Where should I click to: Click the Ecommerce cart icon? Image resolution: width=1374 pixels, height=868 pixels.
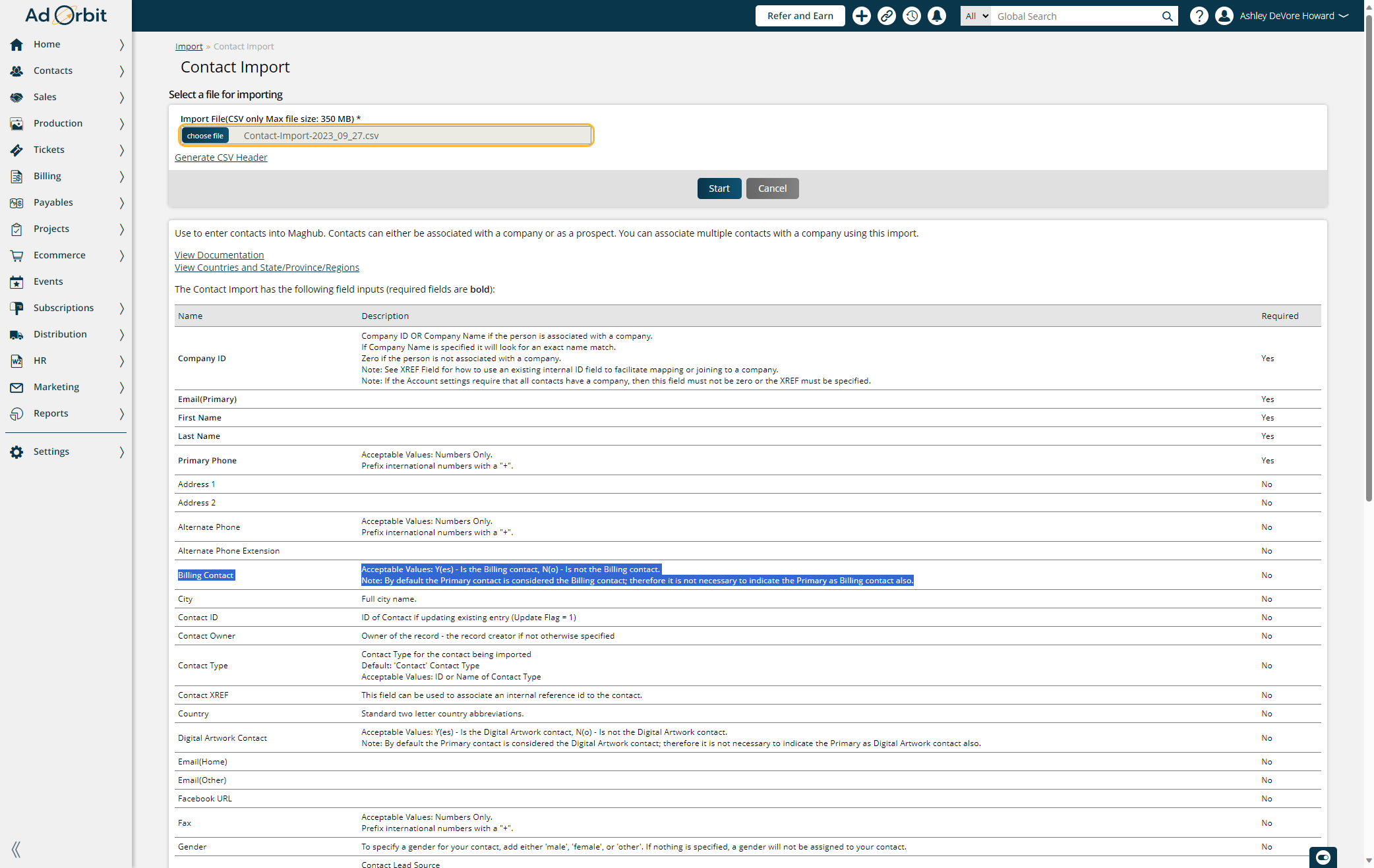pyautogui.click(x=16, y=255)
